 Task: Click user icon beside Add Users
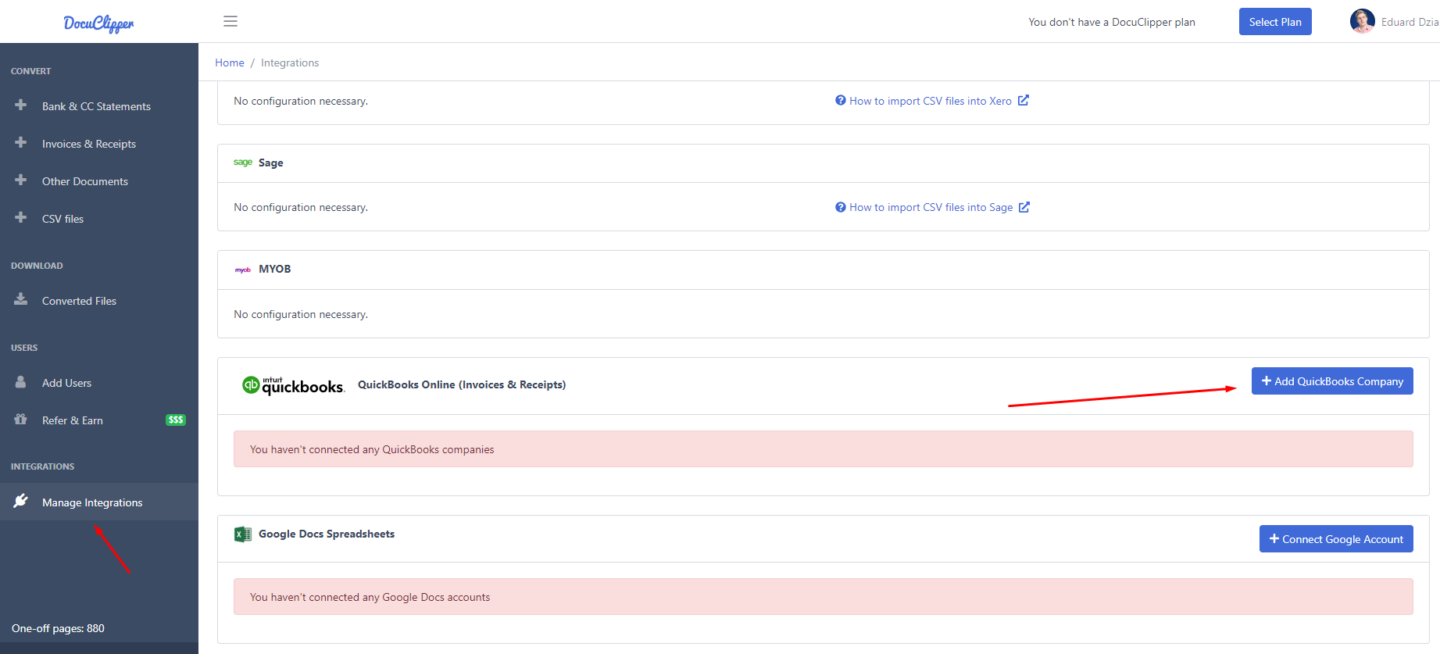click(21, 382)
